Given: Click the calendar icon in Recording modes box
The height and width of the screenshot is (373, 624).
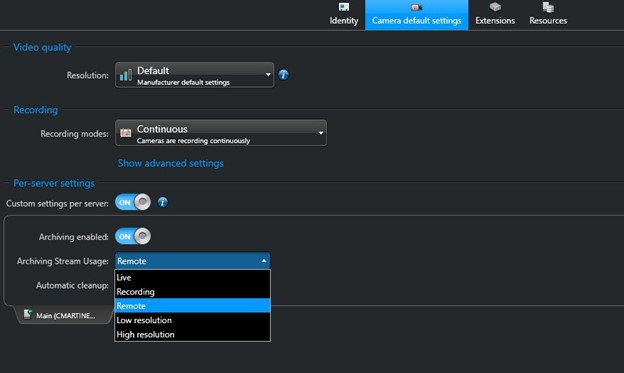Looking at the screenshot, I should pyautogui.click(x=126, y=133).
